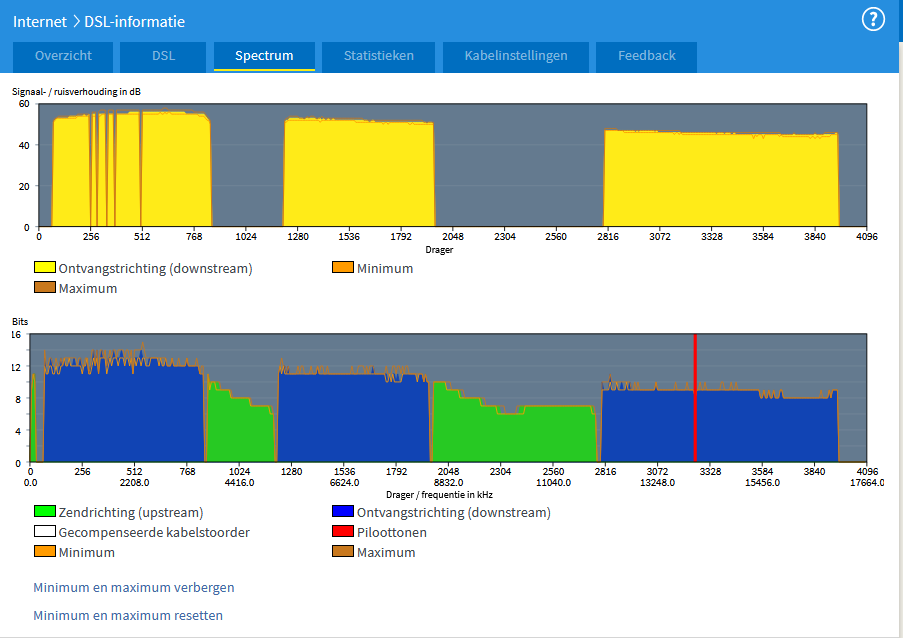The width and height of the screenshot is (903, 638).
Task: Click yellow Ontvangstrichting swatch in SNR legend
Action: [45, 268]
